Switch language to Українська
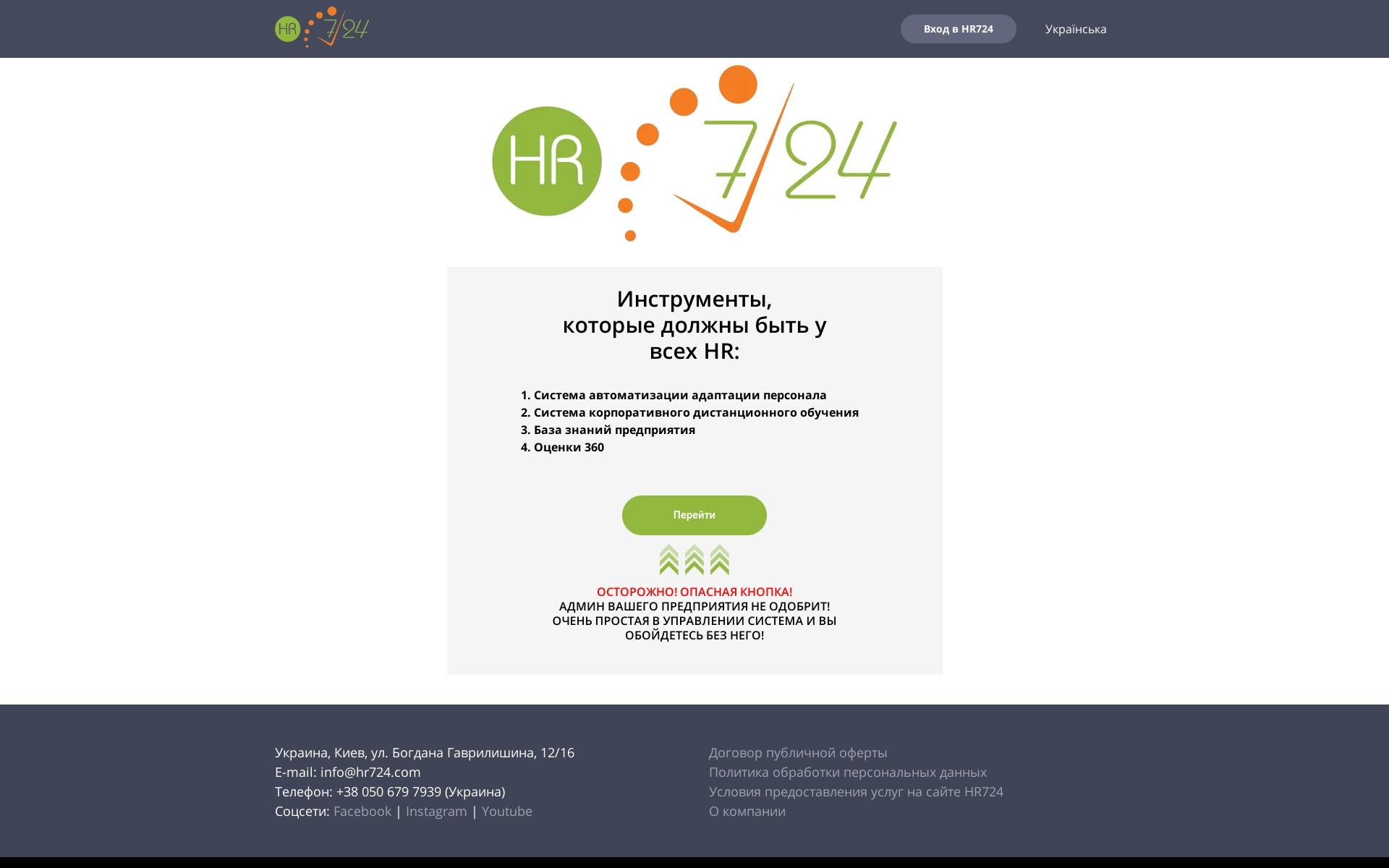The image size is (1389, 868). coord(1075,29)
